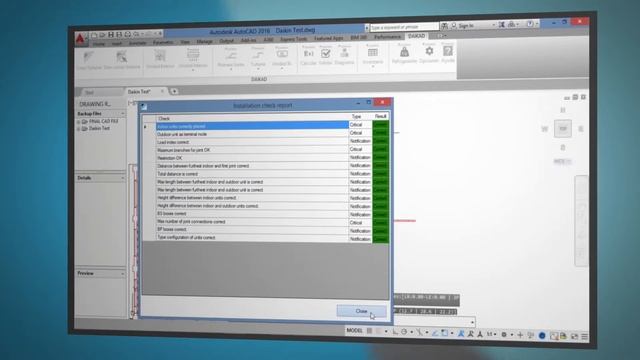Click the Close button in the check report
The height and width of the screenshot is (360, 640).
[x=361, y=311]
